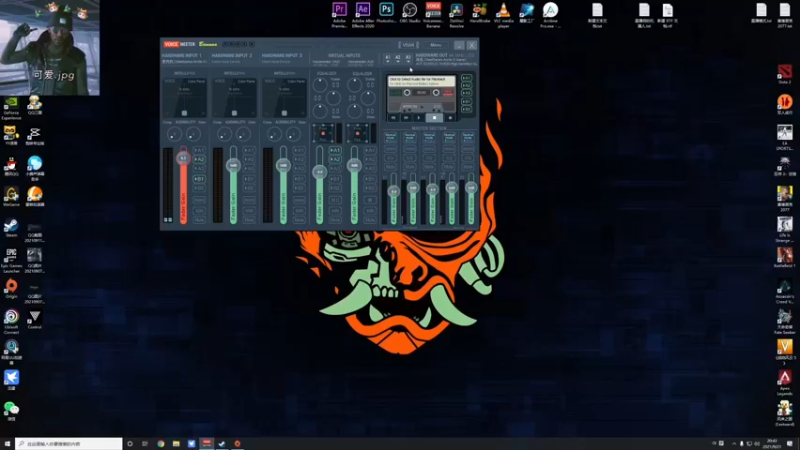
Task: Launch WeGame from the desktop
Action: click(x=11, y=197)
